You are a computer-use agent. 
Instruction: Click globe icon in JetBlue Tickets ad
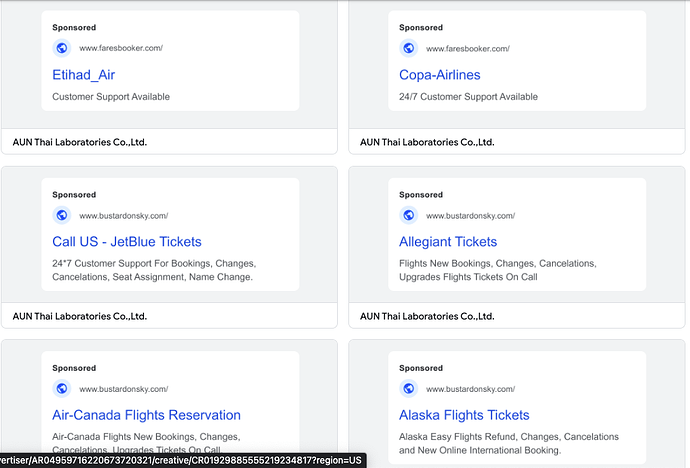point(61,215)
